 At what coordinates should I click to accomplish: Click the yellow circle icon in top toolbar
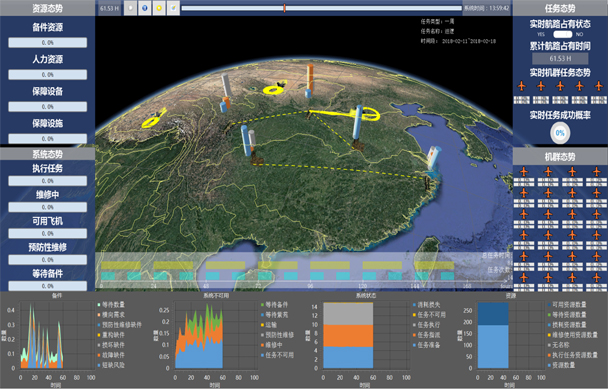click(159, 8)
